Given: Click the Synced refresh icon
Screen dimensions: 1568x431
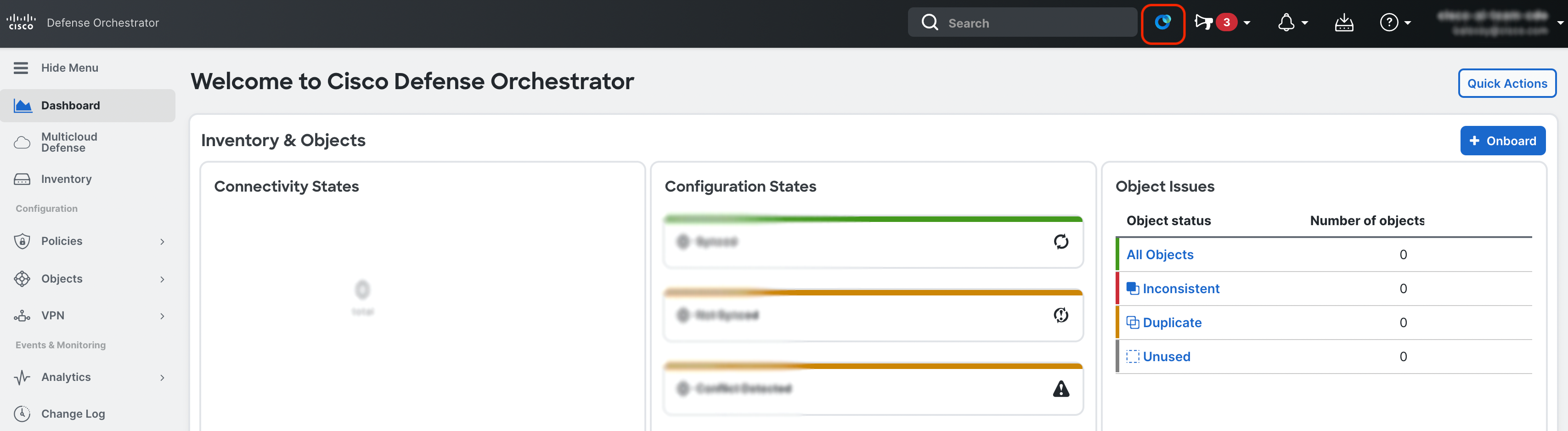Looking at the screenshot, I should tap(1060, 242).
